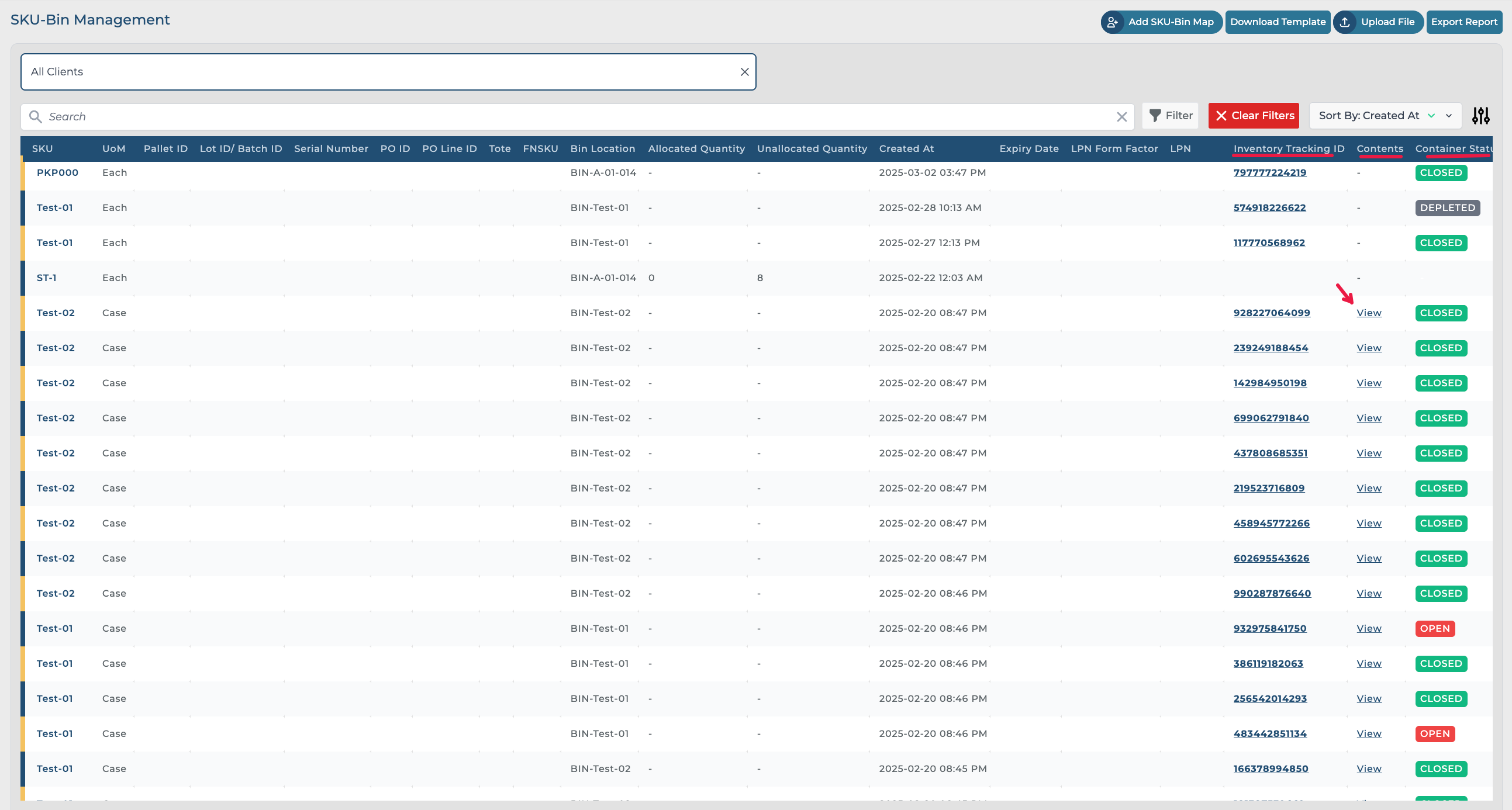This screenshot has height=810, width=1512.
Task: Toggle sort direction green chevron
Action: point(1431,116)
